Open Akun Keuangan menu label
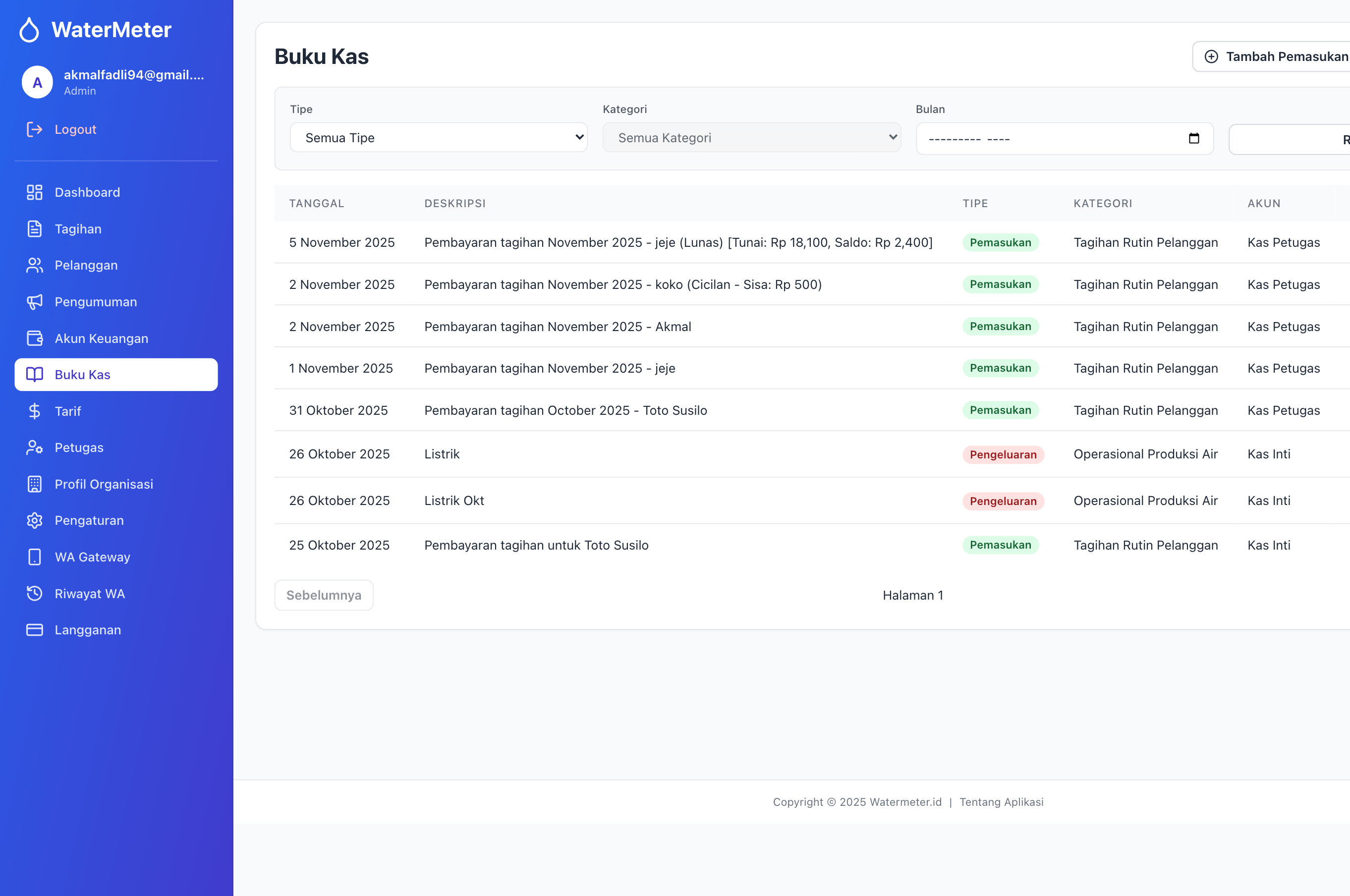 101,338
